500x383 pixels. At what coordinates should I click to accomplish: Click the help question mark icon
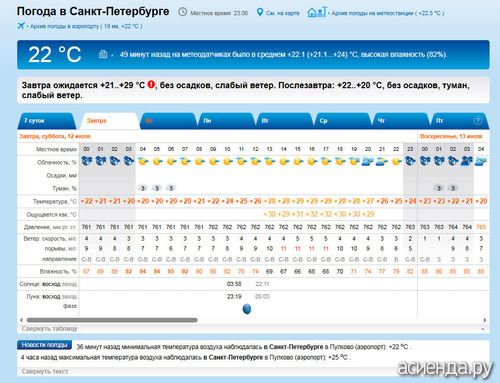(478, 120)
